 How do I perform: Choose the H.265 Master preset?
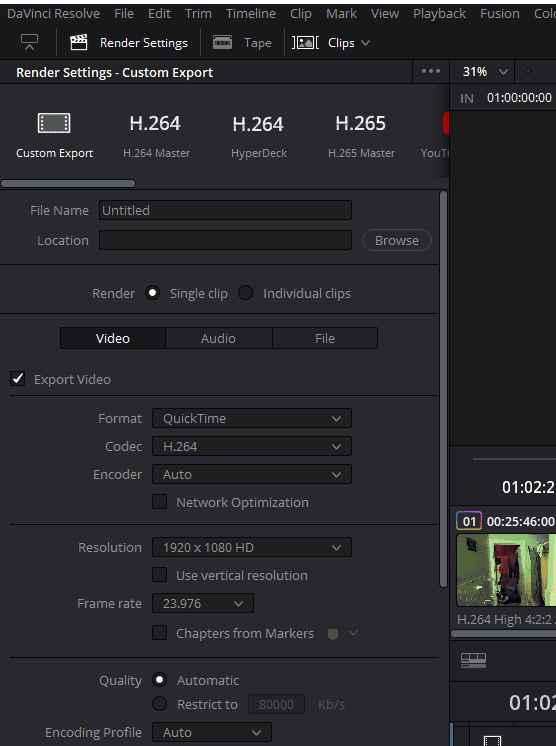[361, 135]
